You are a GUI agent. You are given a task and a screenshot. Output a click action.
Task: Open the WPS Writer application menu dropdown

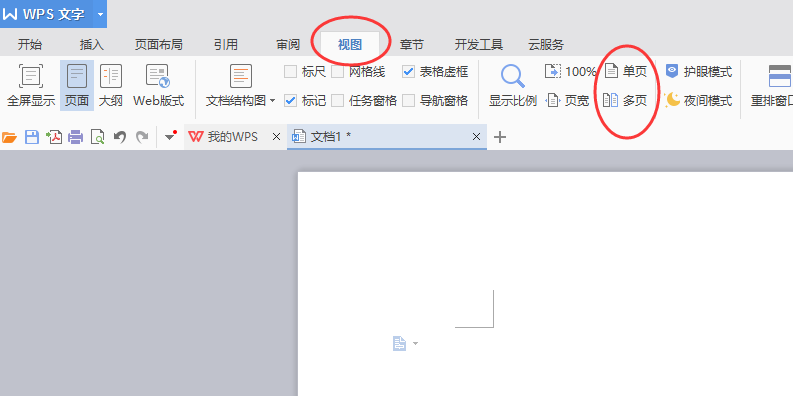[x=100, y=14]
